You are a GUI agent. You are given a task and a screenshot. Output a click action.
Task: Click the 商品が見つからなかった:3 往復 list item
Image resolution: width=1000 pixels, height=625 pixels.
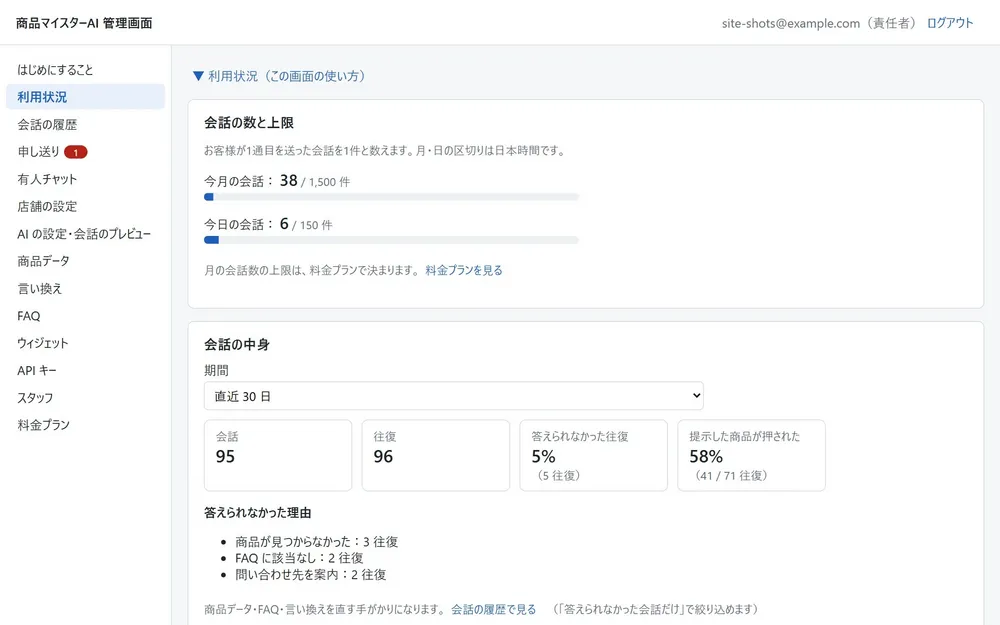click(316, 541)
